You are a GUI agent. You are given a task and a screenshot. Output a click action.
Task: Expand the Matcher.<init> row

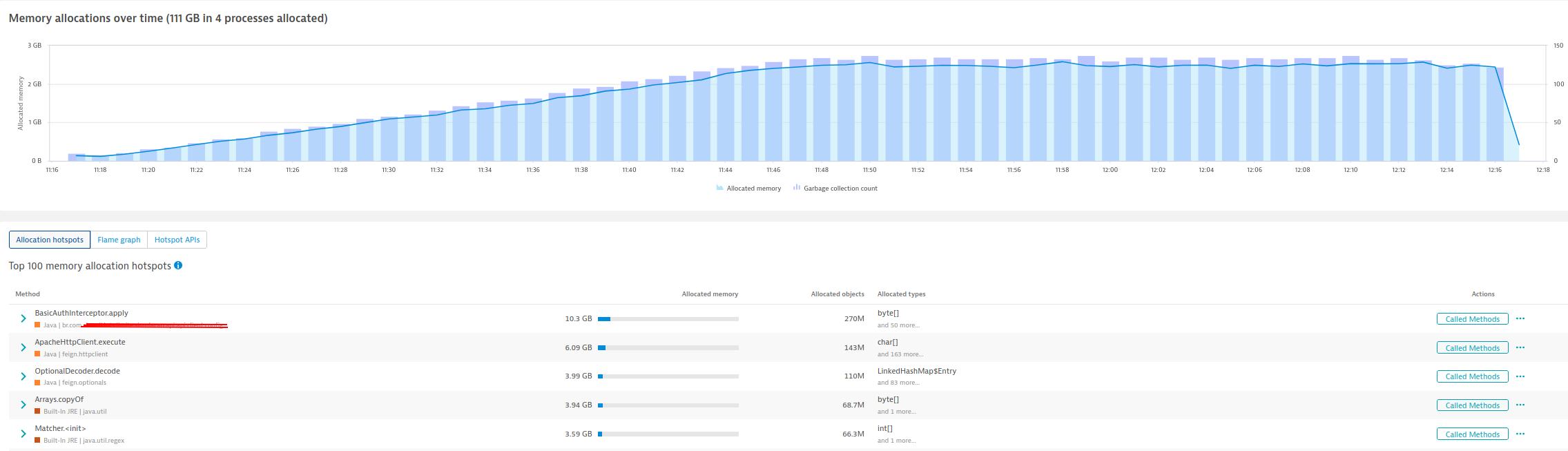click(x=23, y=434)
